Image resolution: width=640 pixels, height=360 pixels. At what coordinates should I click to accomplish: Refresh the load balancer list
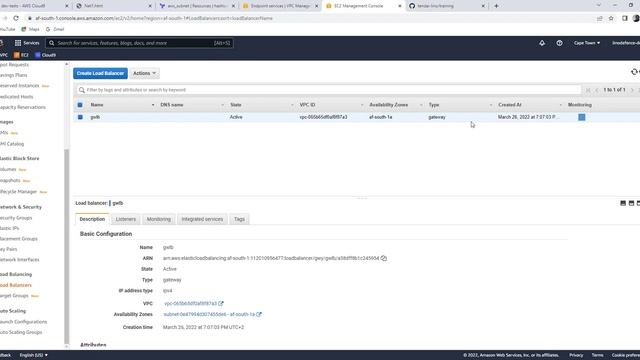634,72
